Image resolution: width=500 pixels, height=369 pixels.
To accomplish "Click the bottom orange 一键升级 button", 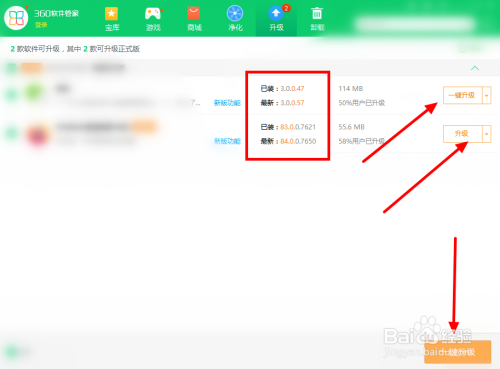I will [457, 352].
